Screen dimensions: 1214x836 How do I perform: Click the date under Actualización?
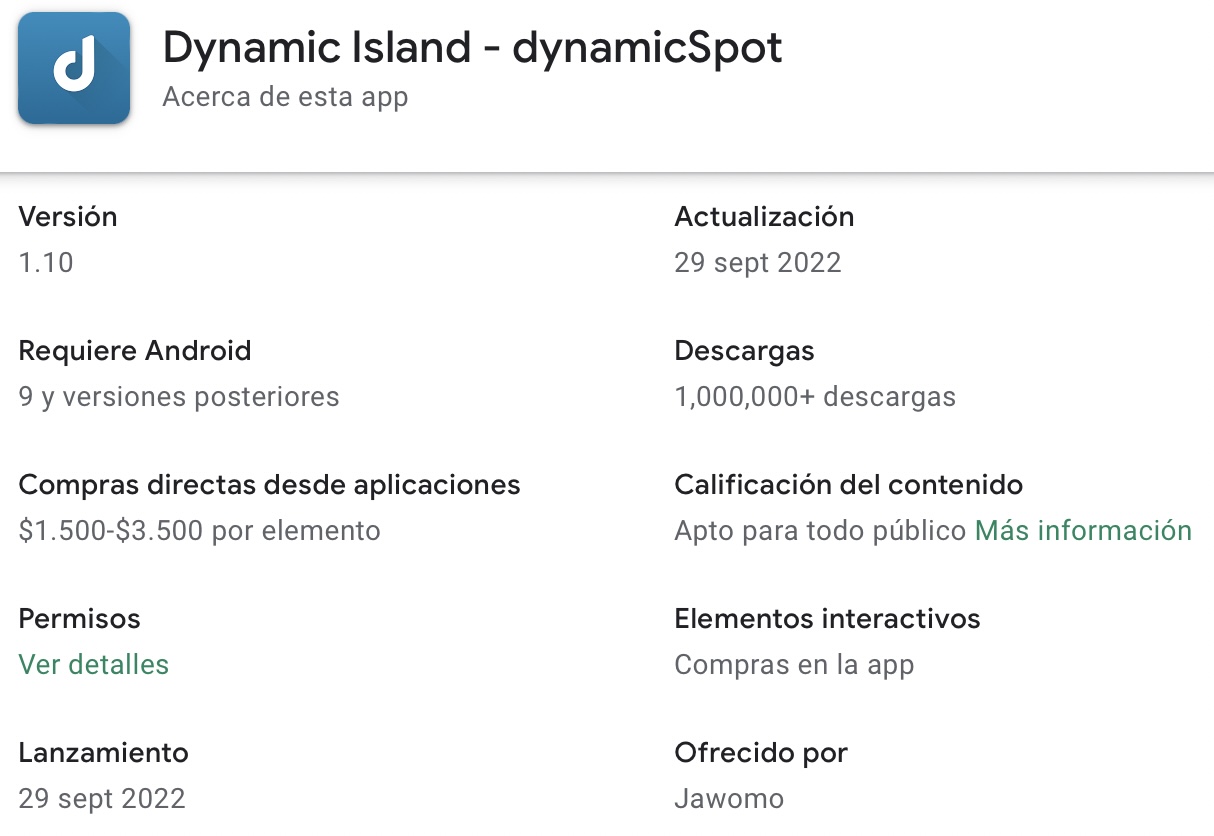[758, 263]
